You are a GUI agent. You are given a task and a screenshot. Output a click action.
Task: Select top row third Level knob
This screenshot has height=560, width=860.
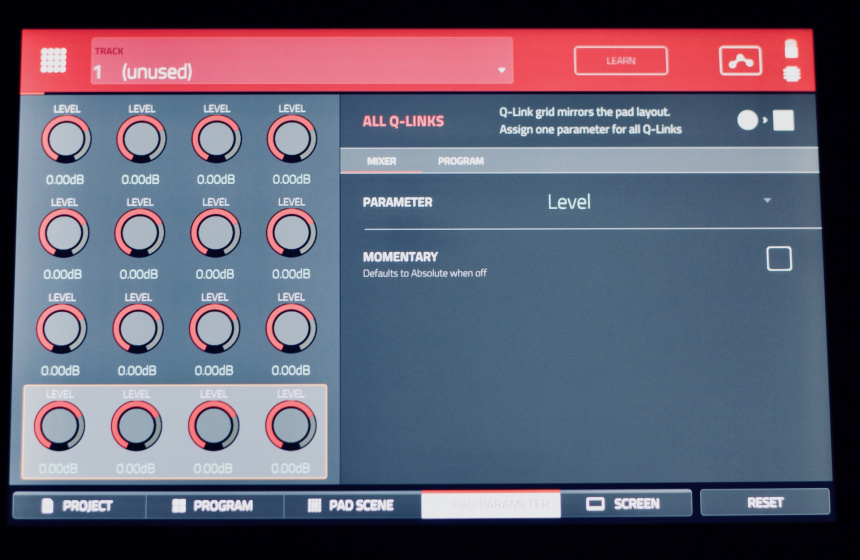coord(216,139)
